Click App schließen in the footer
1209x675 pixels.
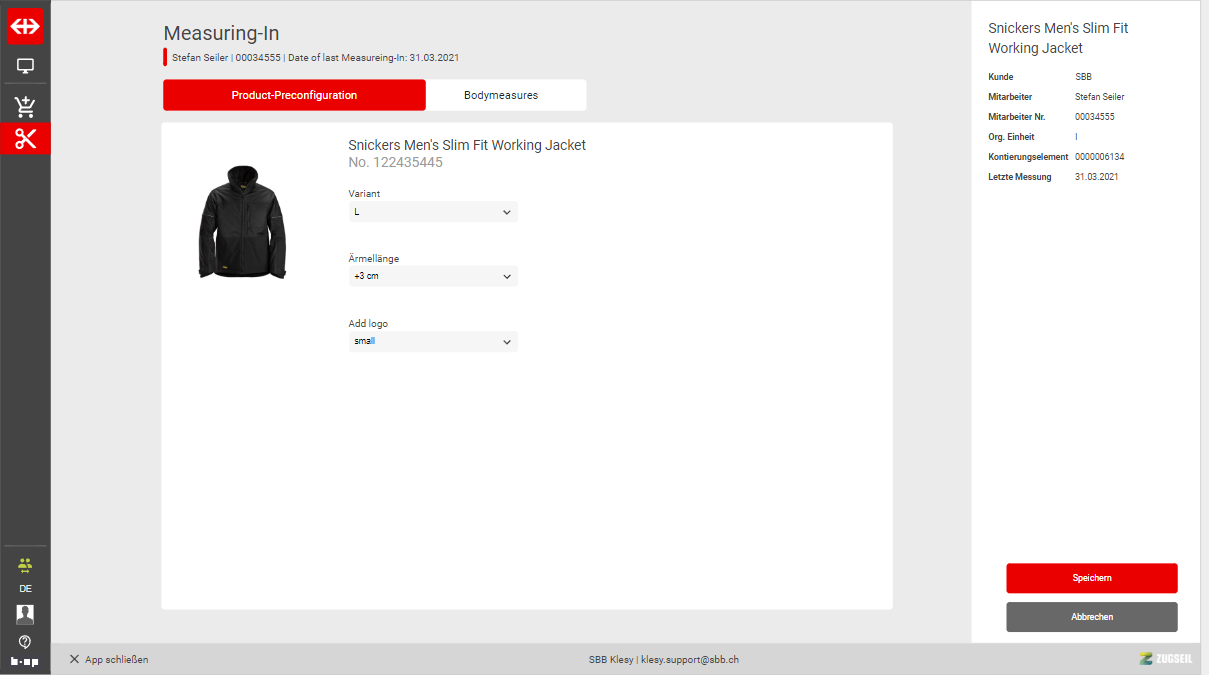pyautogui.click(x=109, y=660)
